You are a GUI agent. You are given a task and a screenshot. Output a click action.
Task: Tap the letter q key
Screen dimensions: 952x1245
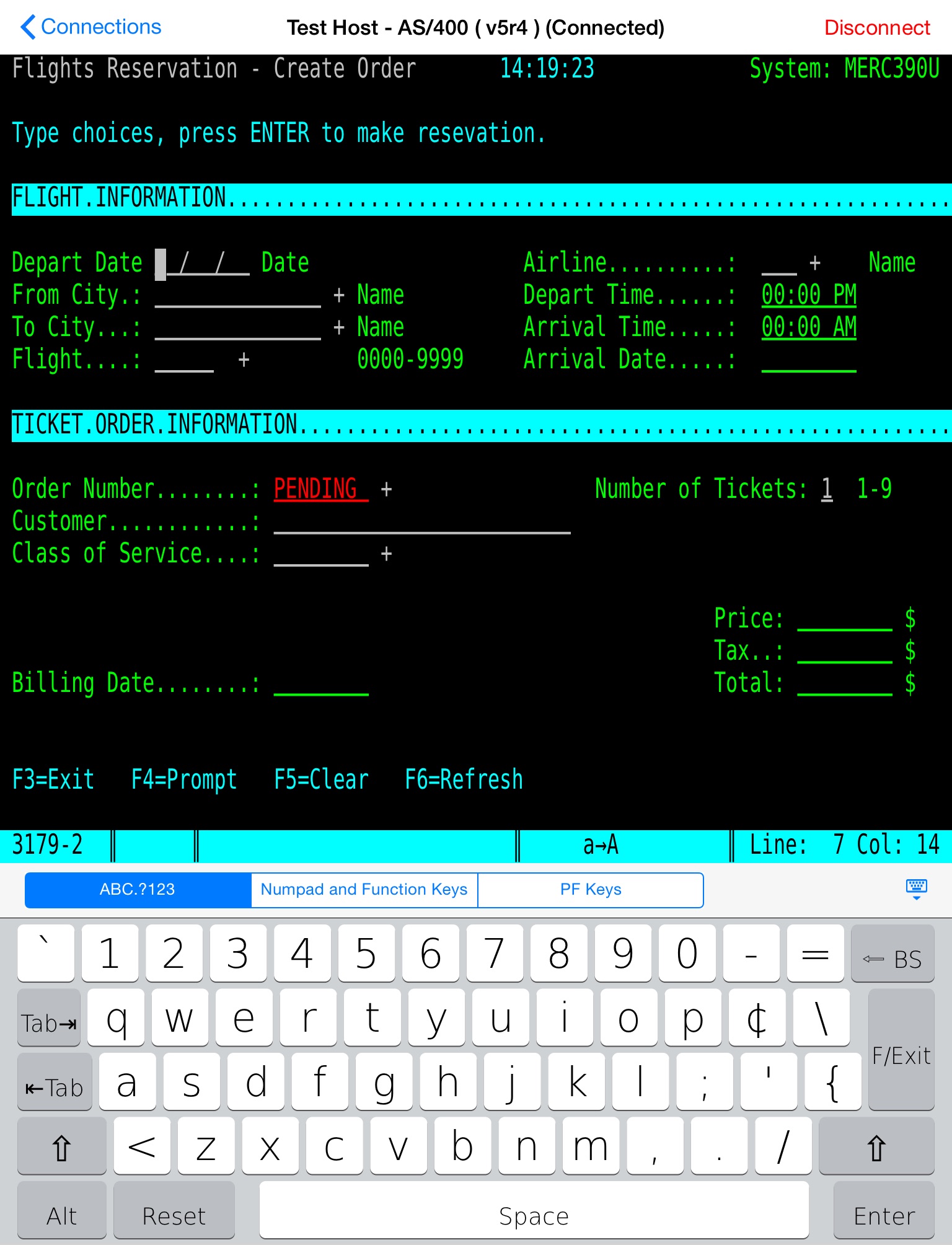[x=116, y=1018]
